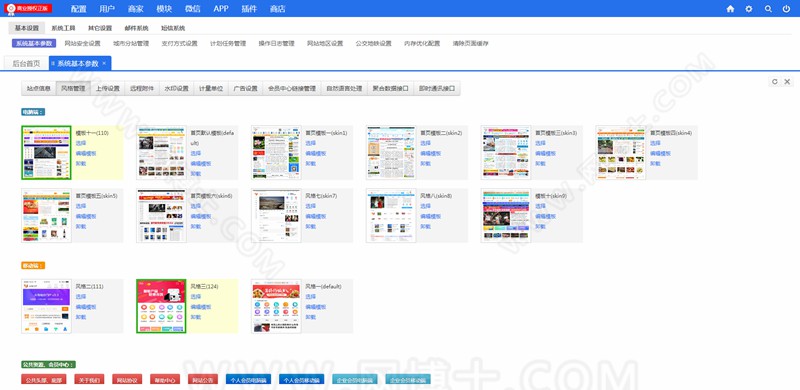This screenshot has width=800, height=390.
Task: Click 选择 for 首页模板六(skin6)
Action: [x=196, y=206]
